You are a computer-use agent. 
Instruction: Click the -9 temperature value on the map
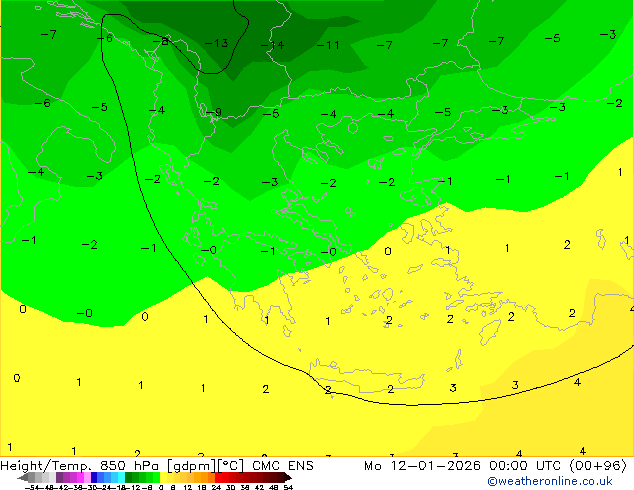(x=214, y=112)
